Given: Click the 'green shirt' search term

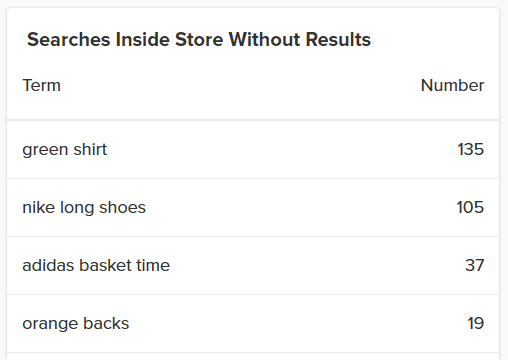Looking at the screenshot, I should click(x=65, y=149).
